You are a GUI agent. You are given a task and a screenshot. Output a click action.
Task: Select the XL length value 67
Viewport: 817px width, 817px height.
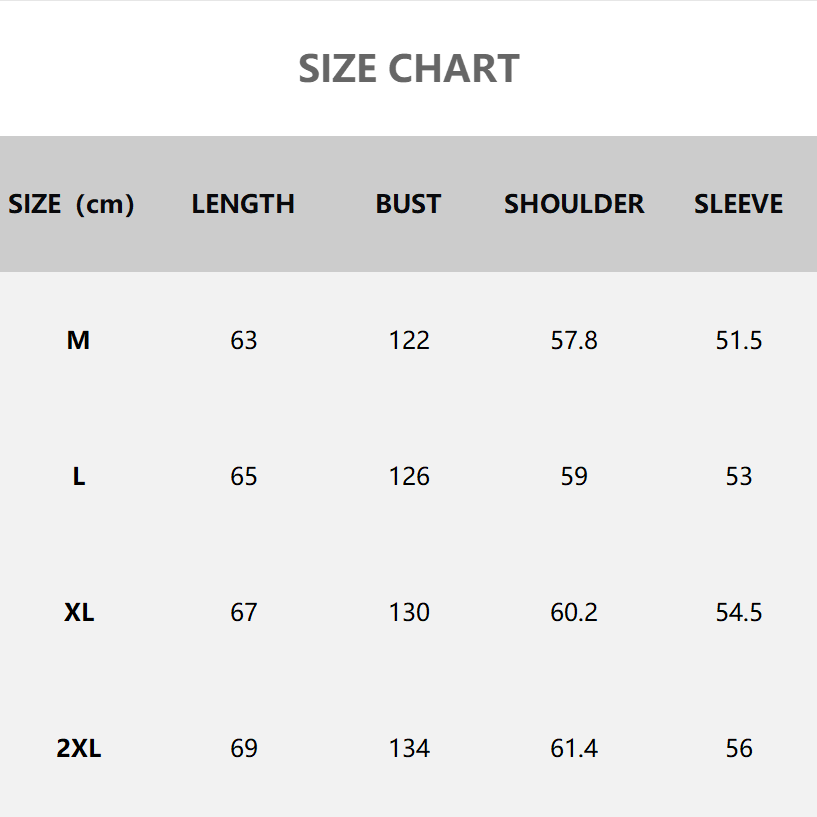[x=244, y=613]
